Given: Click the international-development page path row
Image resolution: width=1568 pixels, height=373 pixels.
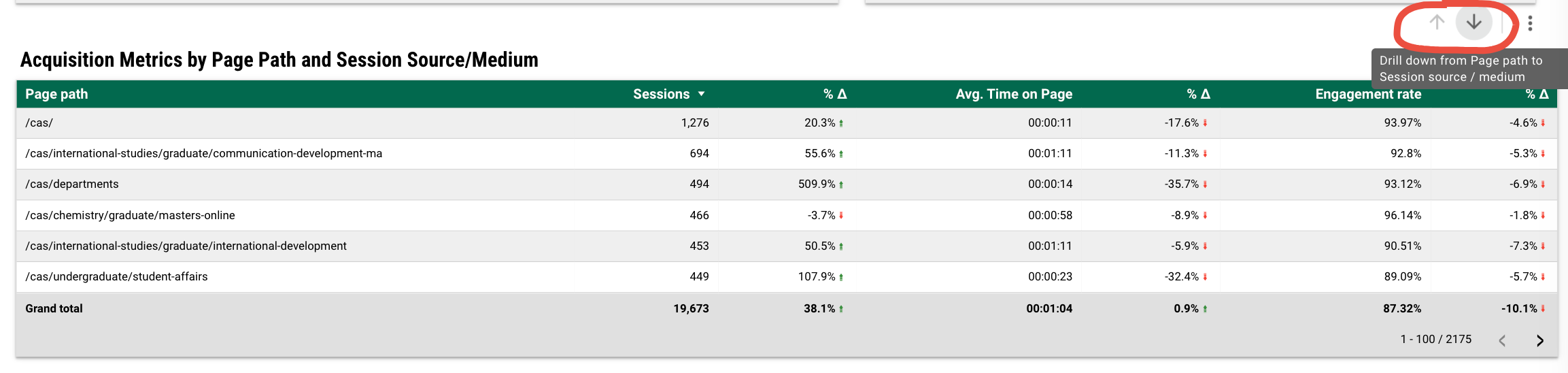Looking at the screenshot, I should point(186,246).
